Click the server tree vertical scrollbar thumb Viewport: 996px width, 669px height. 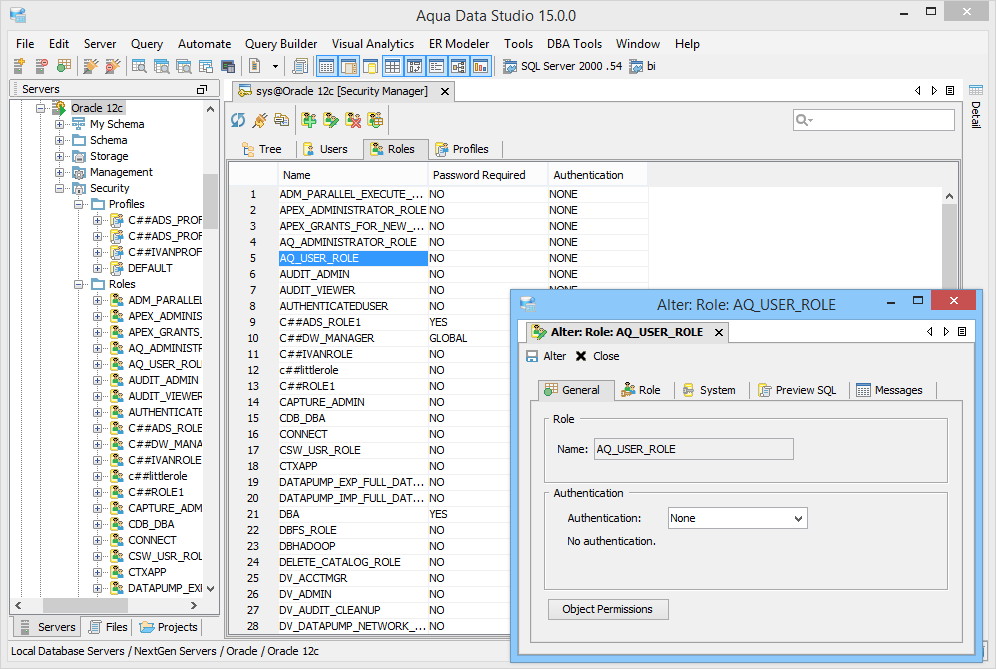210,201
